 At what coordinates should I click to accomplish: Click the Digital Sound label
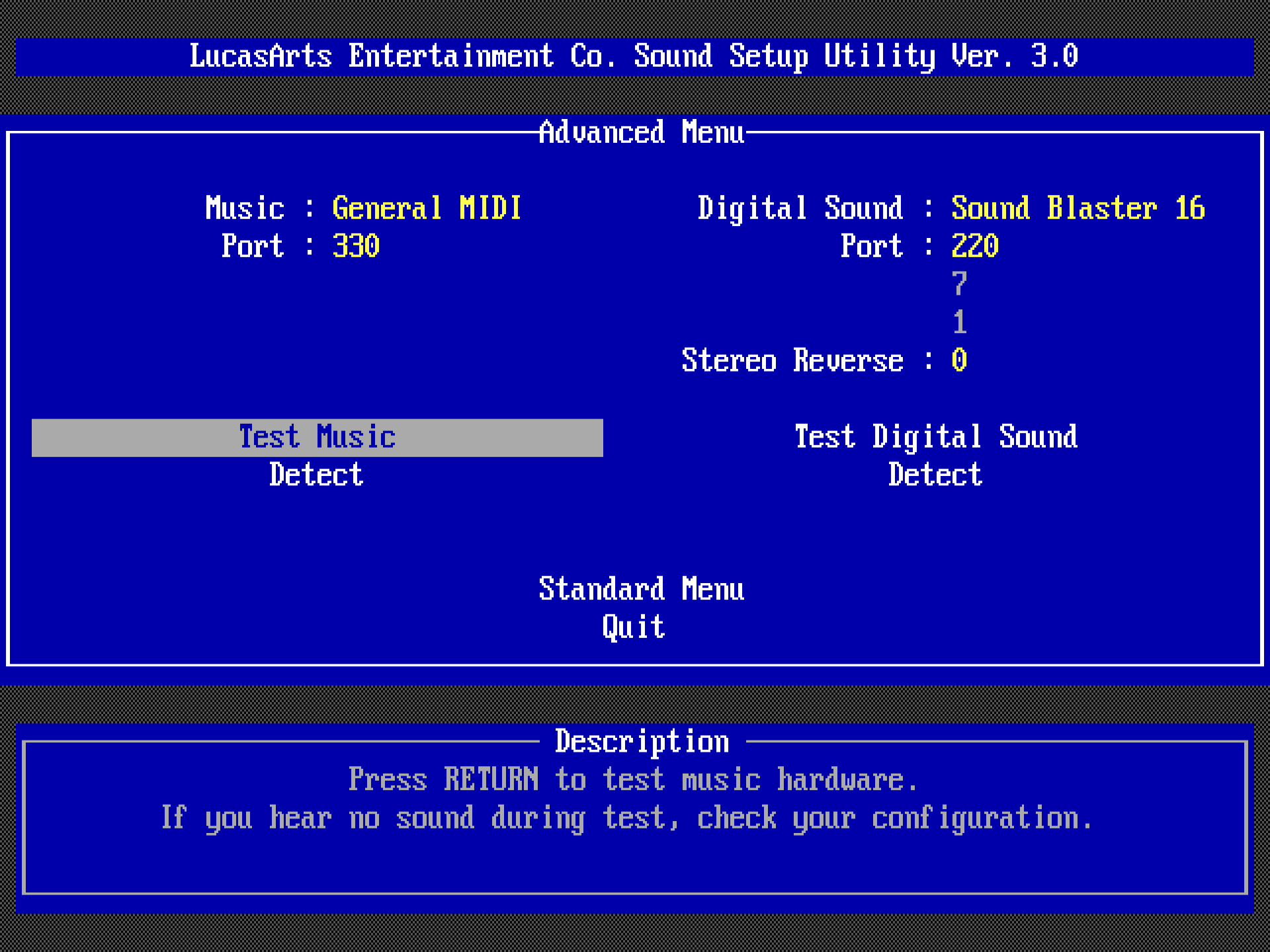tap(800, 208)
